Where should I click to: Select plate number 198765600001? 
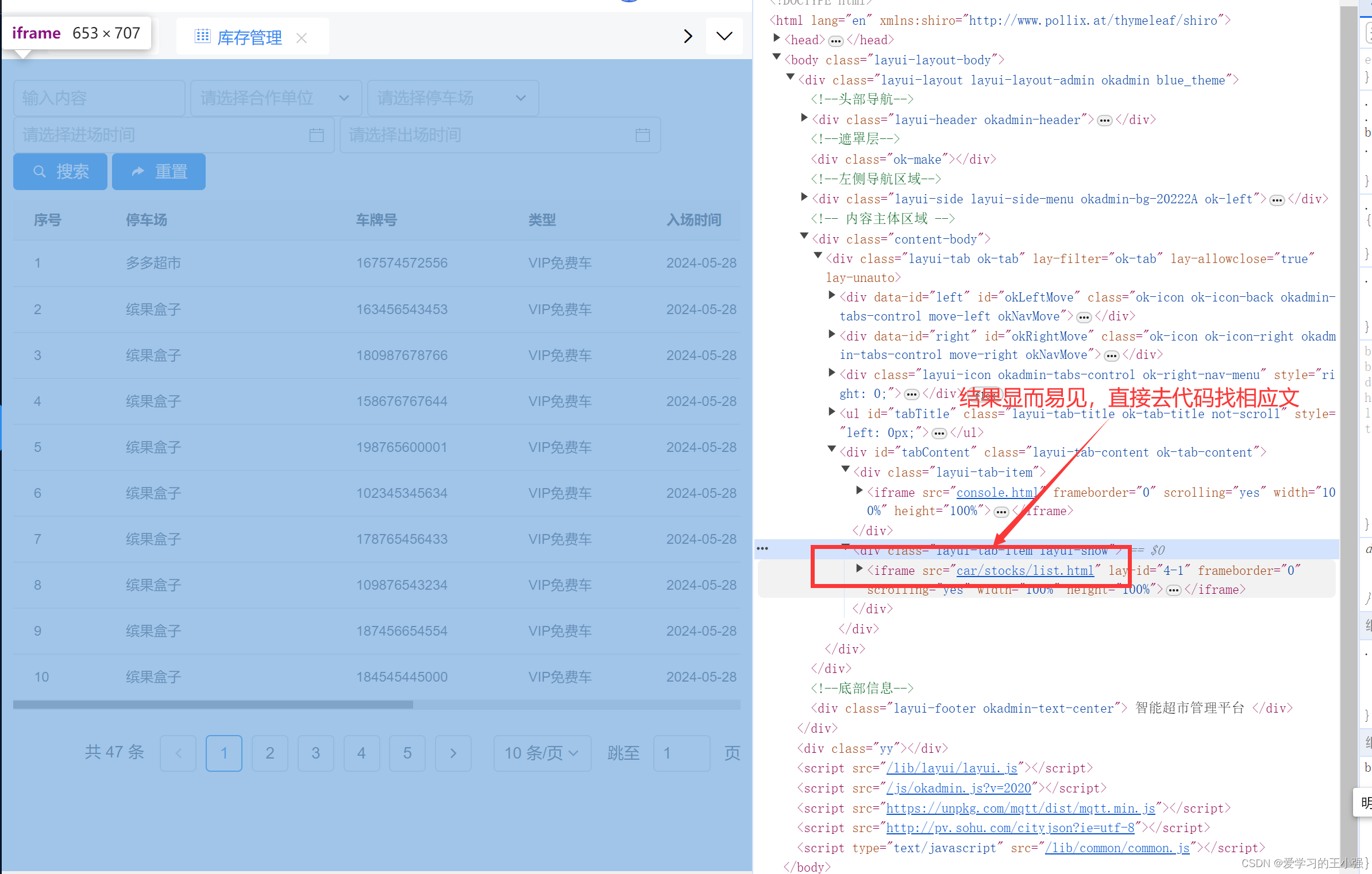pos(402,447)
